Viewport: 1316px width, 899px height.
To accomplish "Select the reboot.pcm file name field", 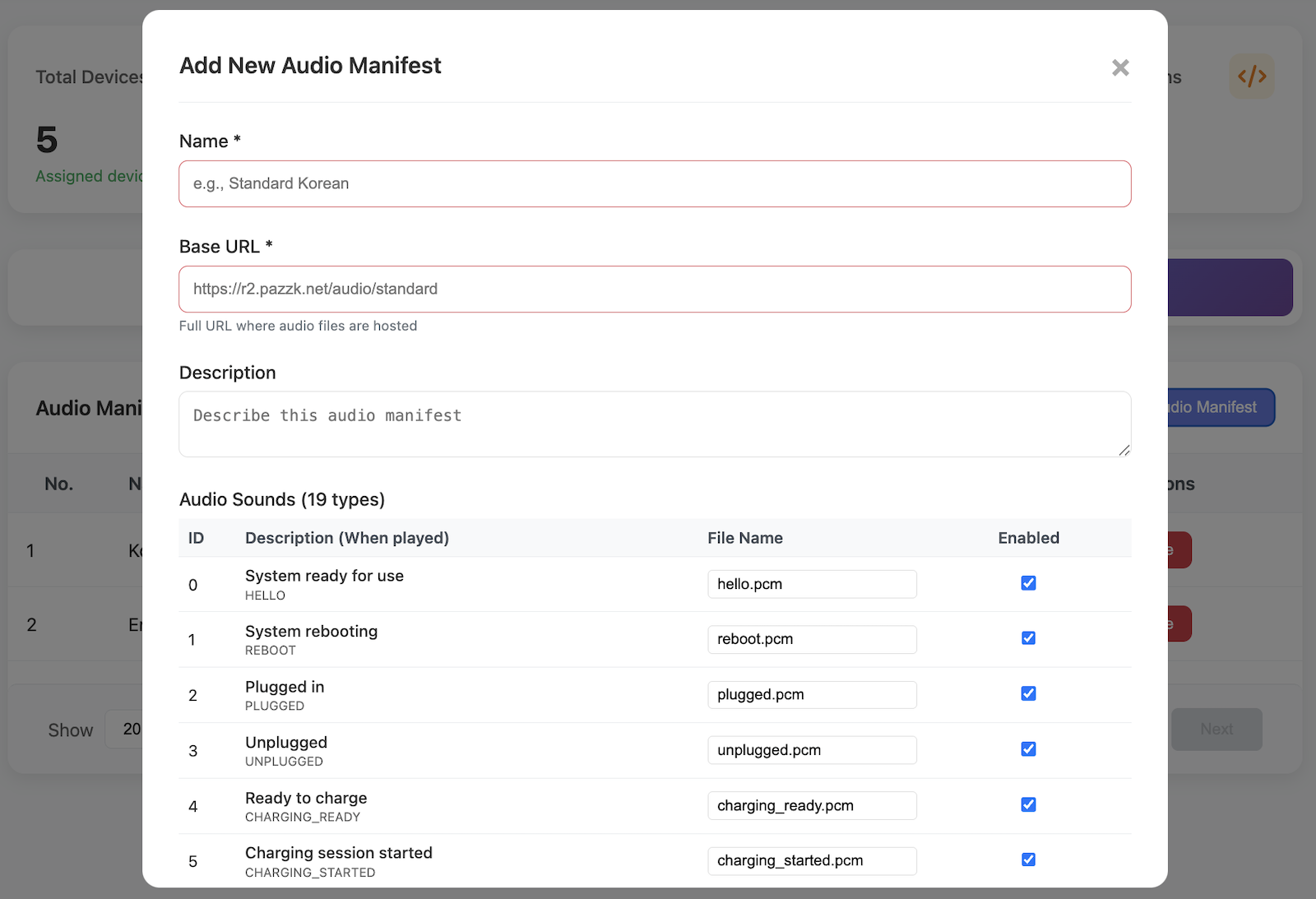I will [x=812, y=639].
